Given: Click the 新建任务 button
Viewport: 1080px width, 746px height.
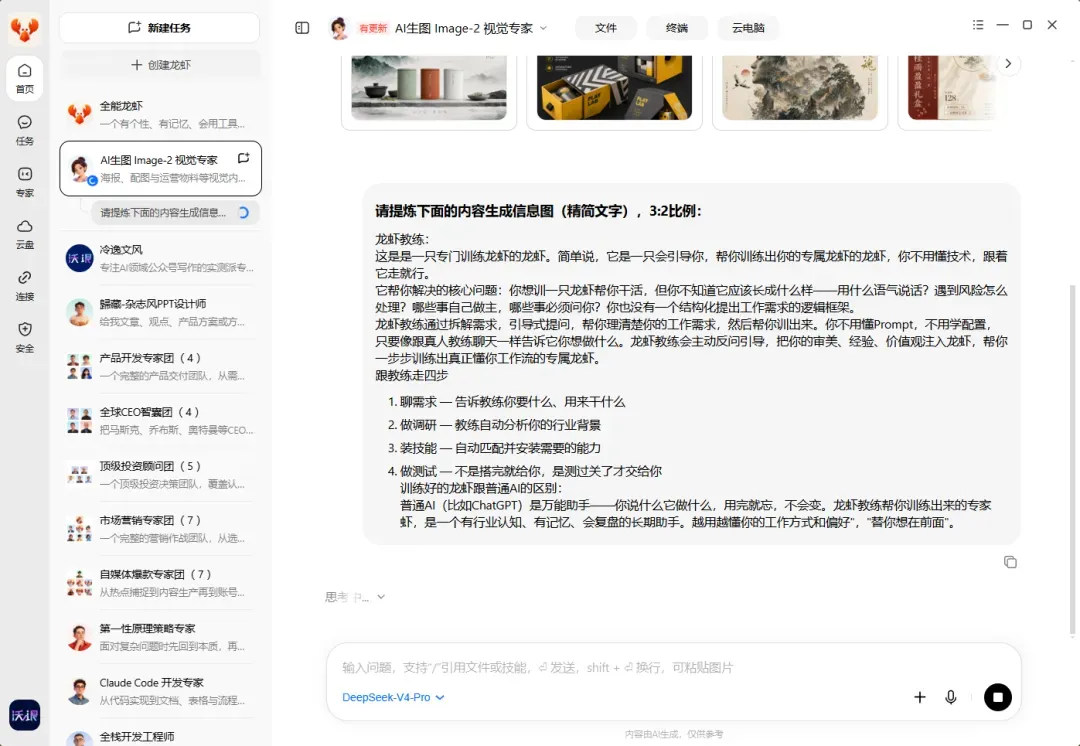Looking at the screenshot, I should point(159,28).
